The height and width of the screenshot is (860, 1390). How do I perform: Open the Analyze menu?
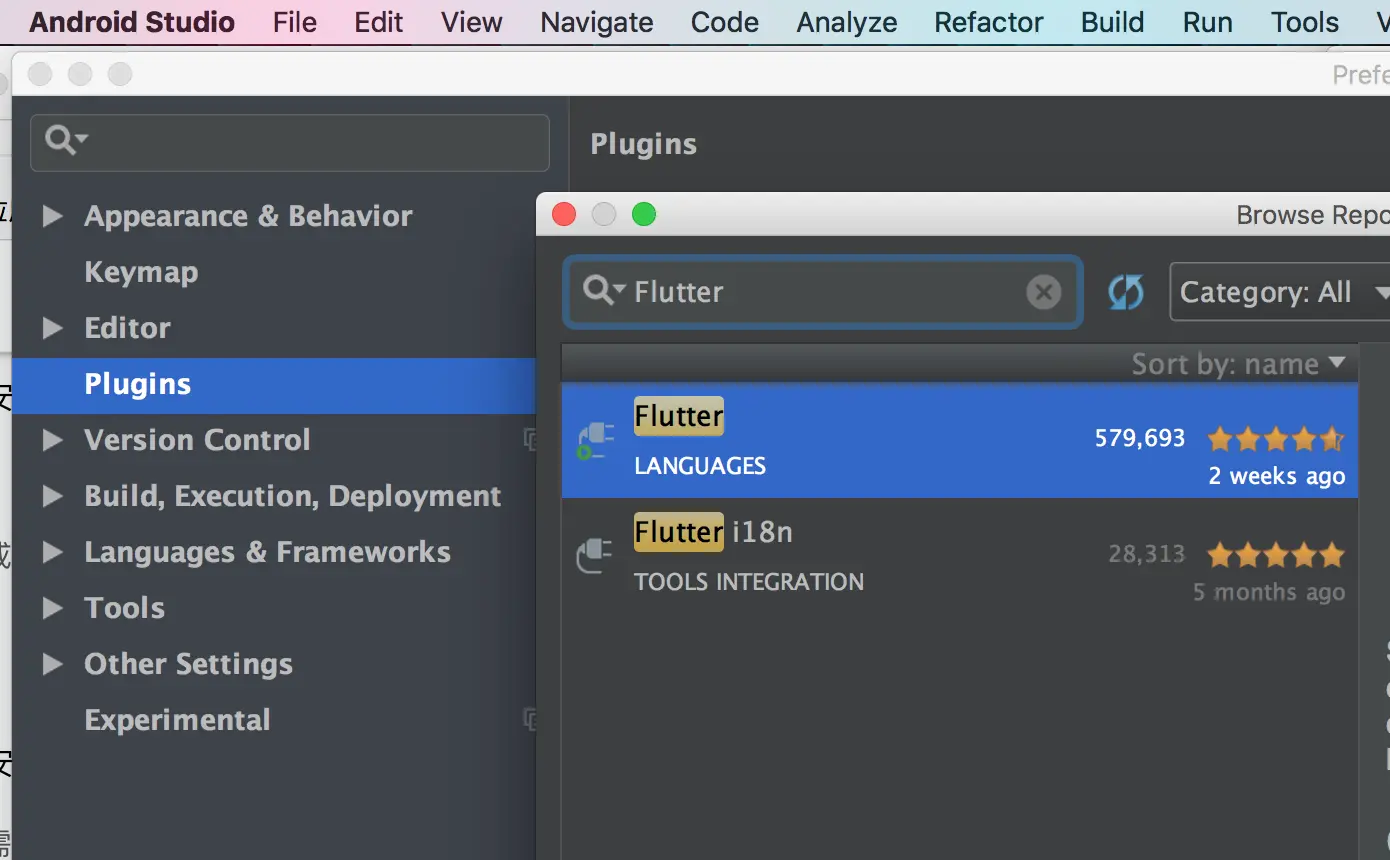[x=847, y=22]
